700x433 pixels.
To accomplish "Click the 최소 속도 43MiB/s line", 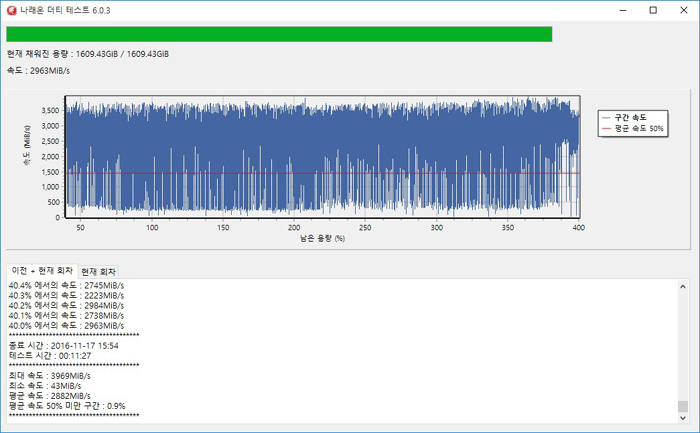I will coord(45,386).
